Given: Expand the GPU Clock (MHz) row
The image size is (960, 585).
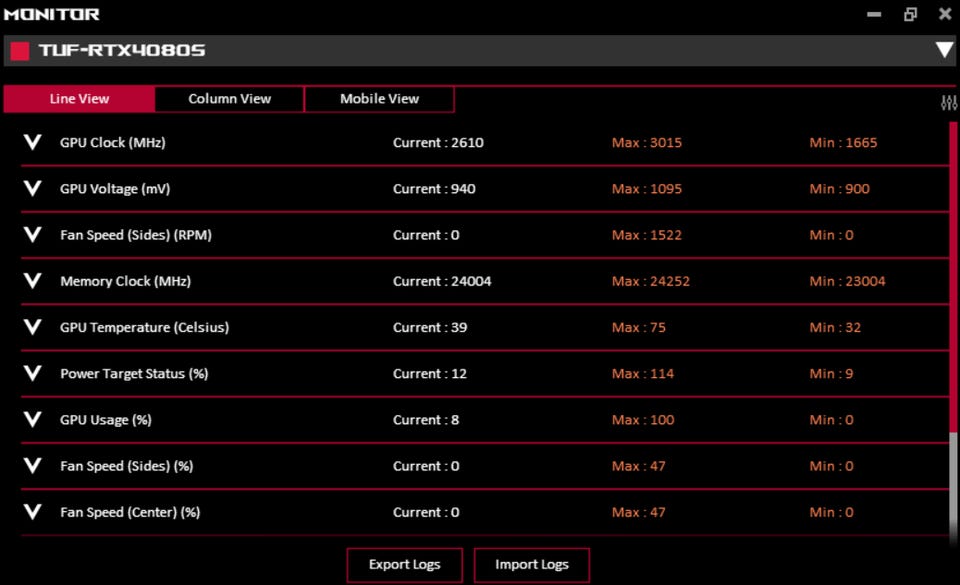Looking at the screenshot, I should point(32,143).
